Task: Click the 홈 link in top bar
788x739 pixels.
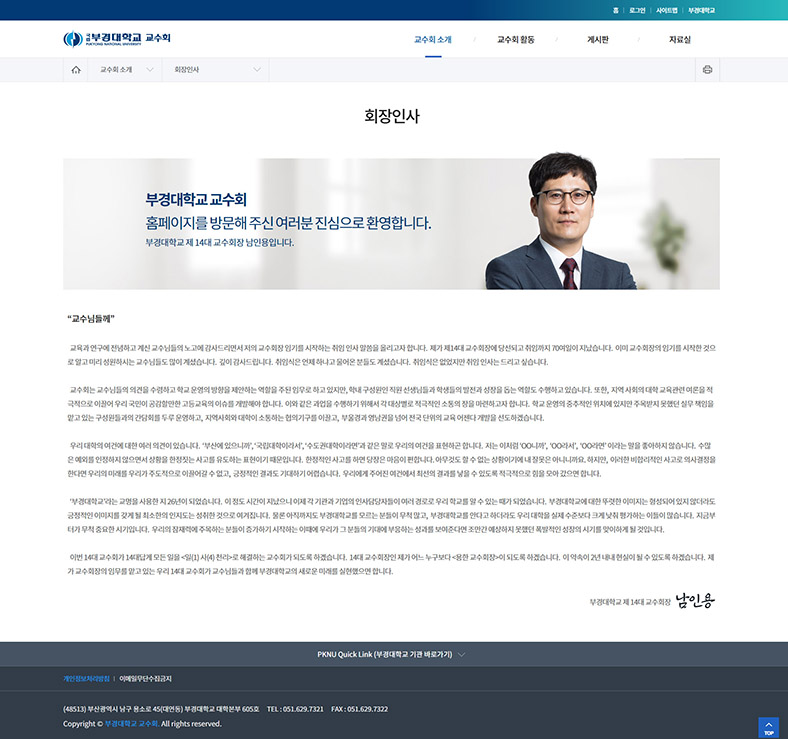Action: click(x=615, y=10)
